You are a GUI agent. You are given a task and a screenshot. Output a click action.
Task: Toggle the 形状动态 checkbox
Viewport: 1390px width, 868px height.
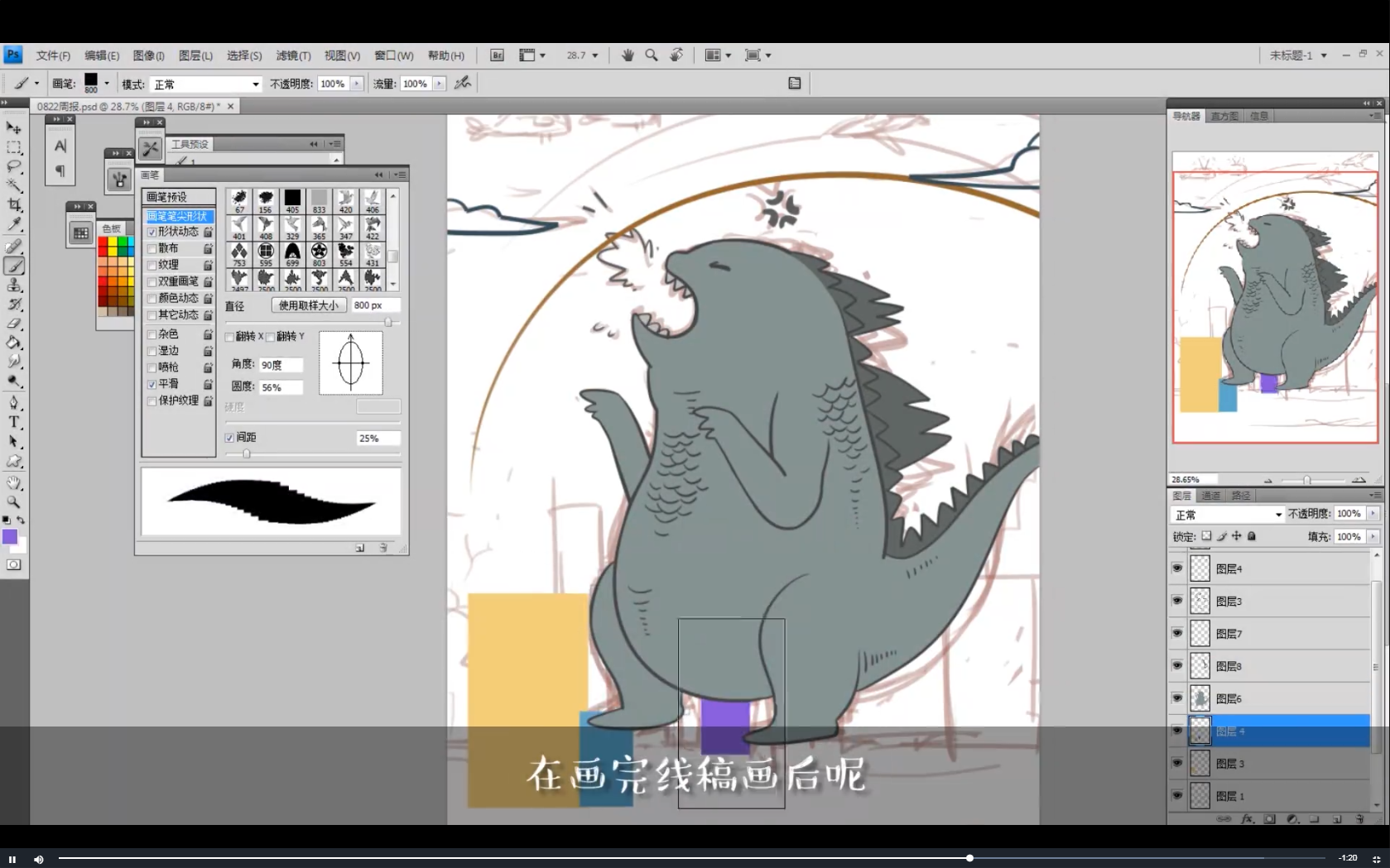(152, 233)
